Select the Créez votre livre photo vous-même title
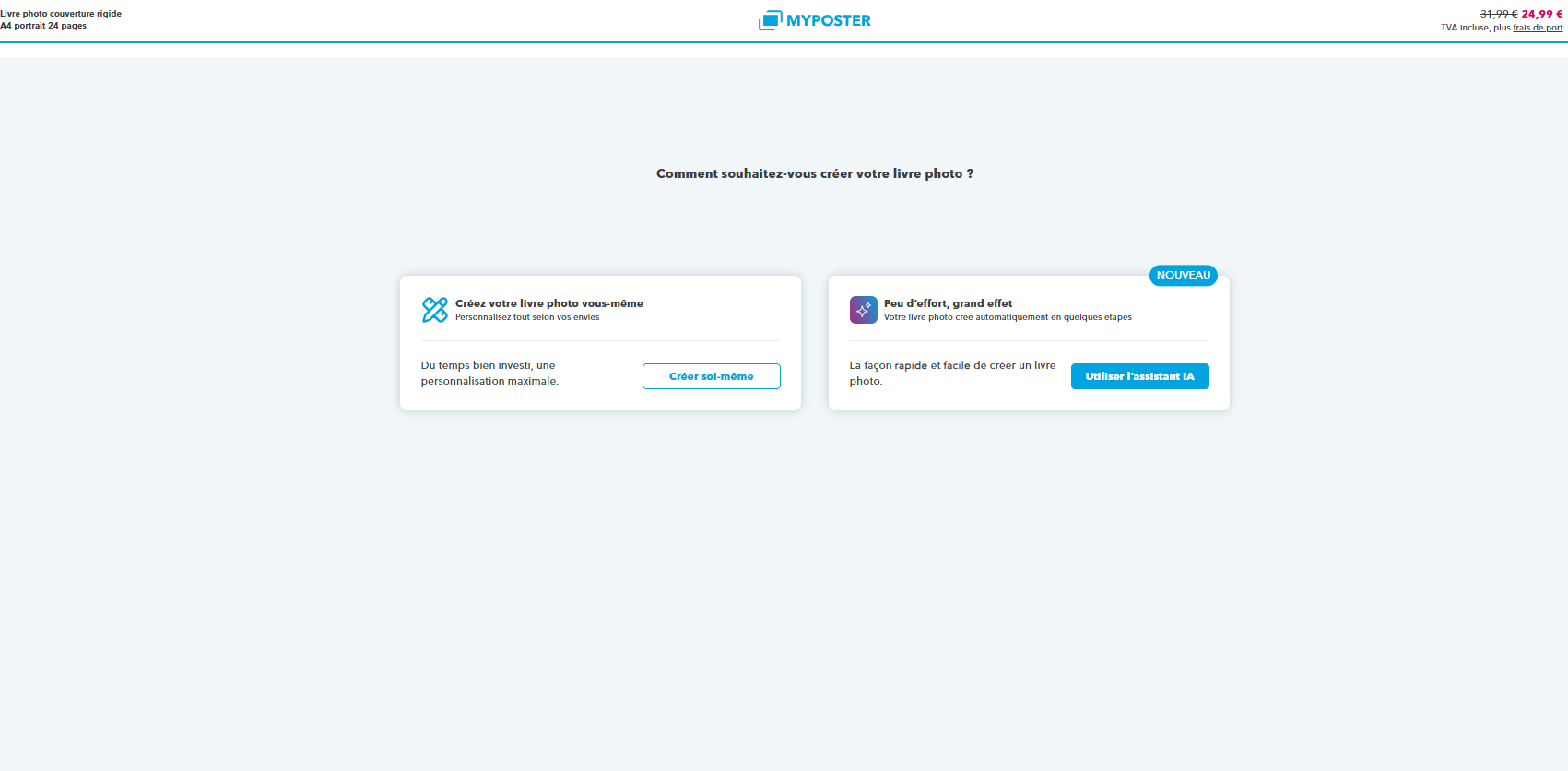The width and height of the screenshot is (1568, 771). (x=548, y=303)
